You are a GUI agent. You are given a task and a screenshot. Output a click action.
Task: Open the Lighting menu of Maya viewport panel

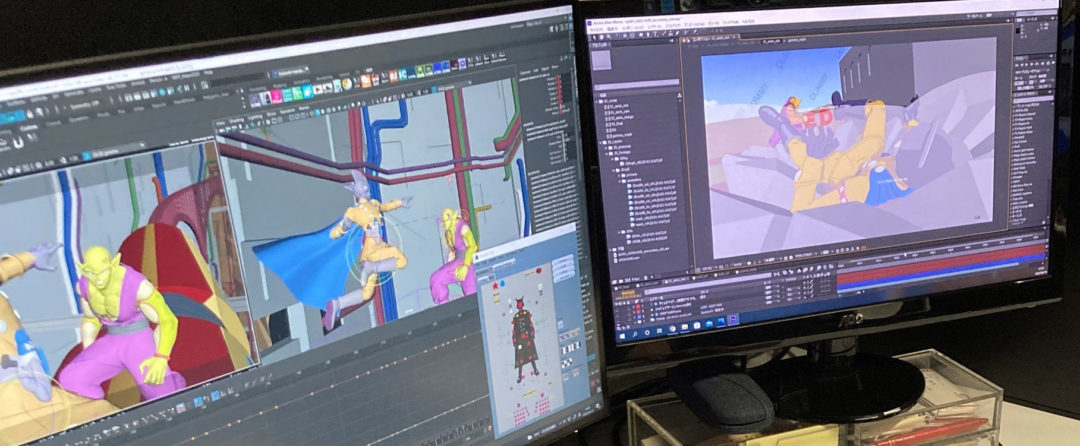point(255,116)
